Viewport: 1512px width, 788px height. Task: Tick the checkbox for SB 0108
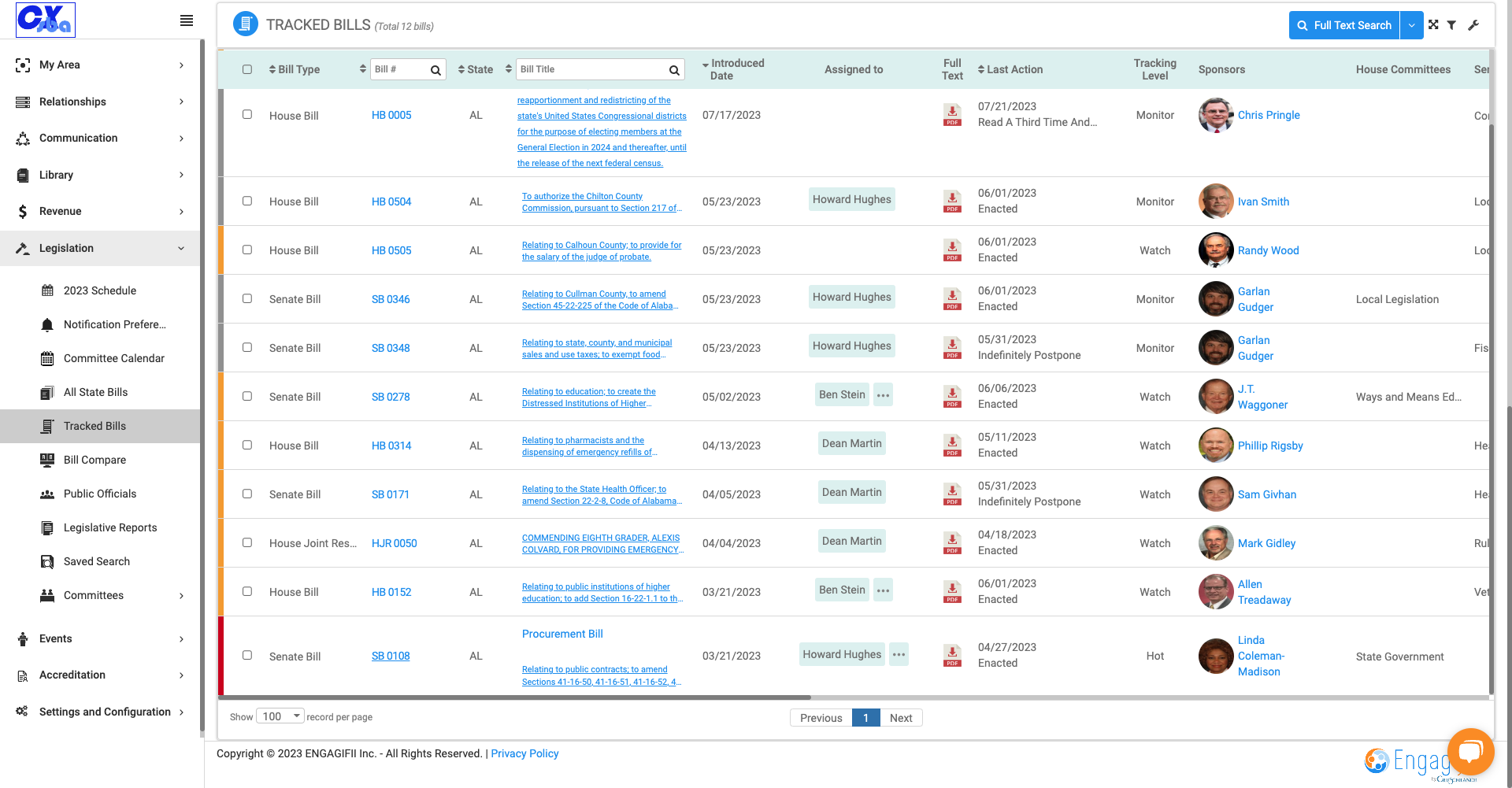pos(247,655)
